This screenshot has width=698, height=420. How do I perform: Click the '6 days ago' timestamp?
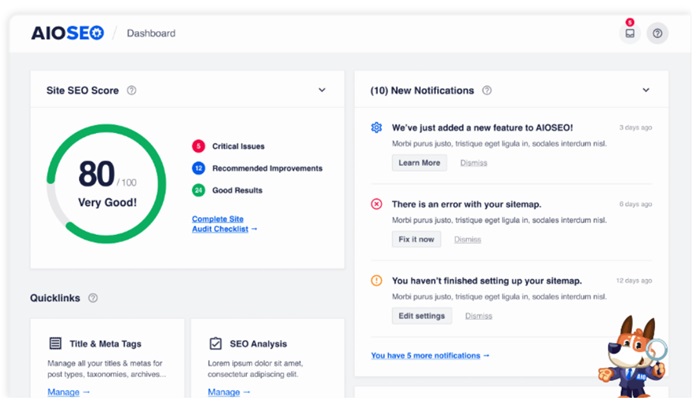click(636, 204)
